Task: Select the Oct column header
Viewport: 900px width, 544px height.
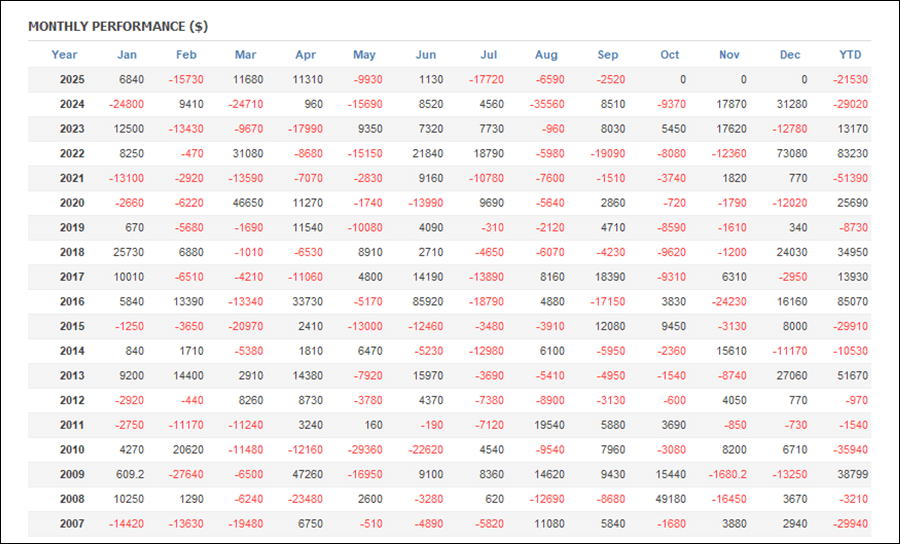Action: [669, 55]
